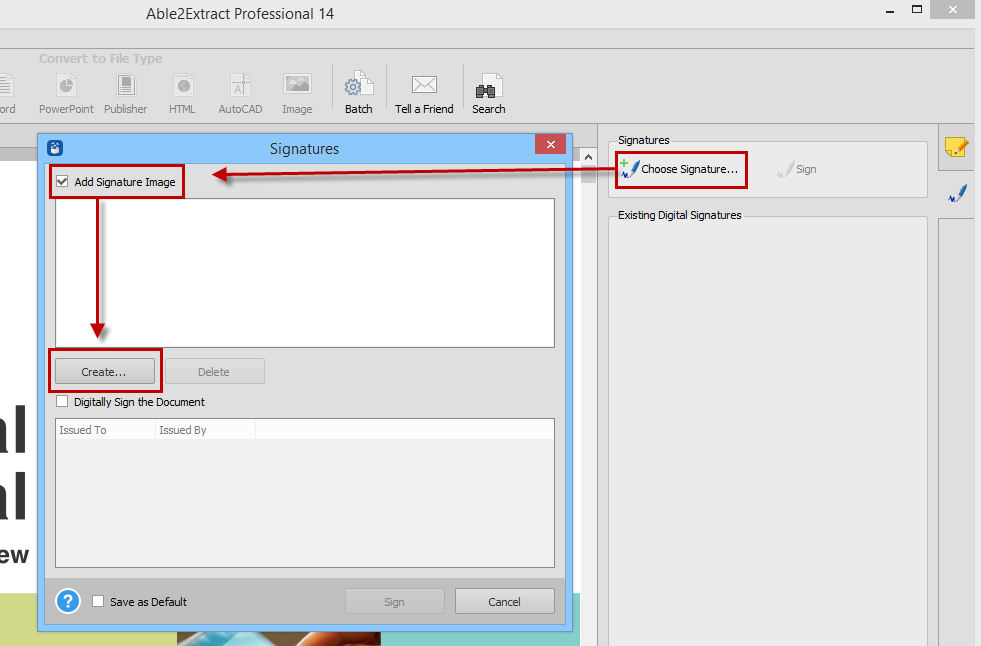Cancel the Signatures dialog
Viewport: 982px width, 646px height.
click(x=505, y=602)
